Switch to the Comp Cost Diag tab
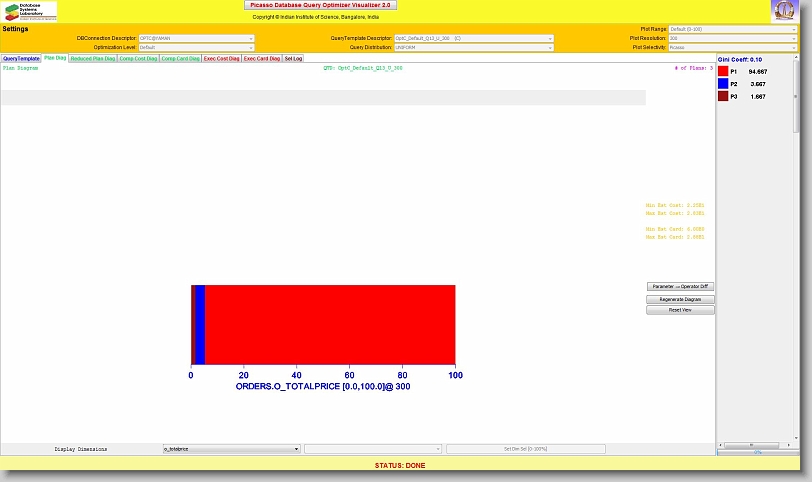 [138, 59]
